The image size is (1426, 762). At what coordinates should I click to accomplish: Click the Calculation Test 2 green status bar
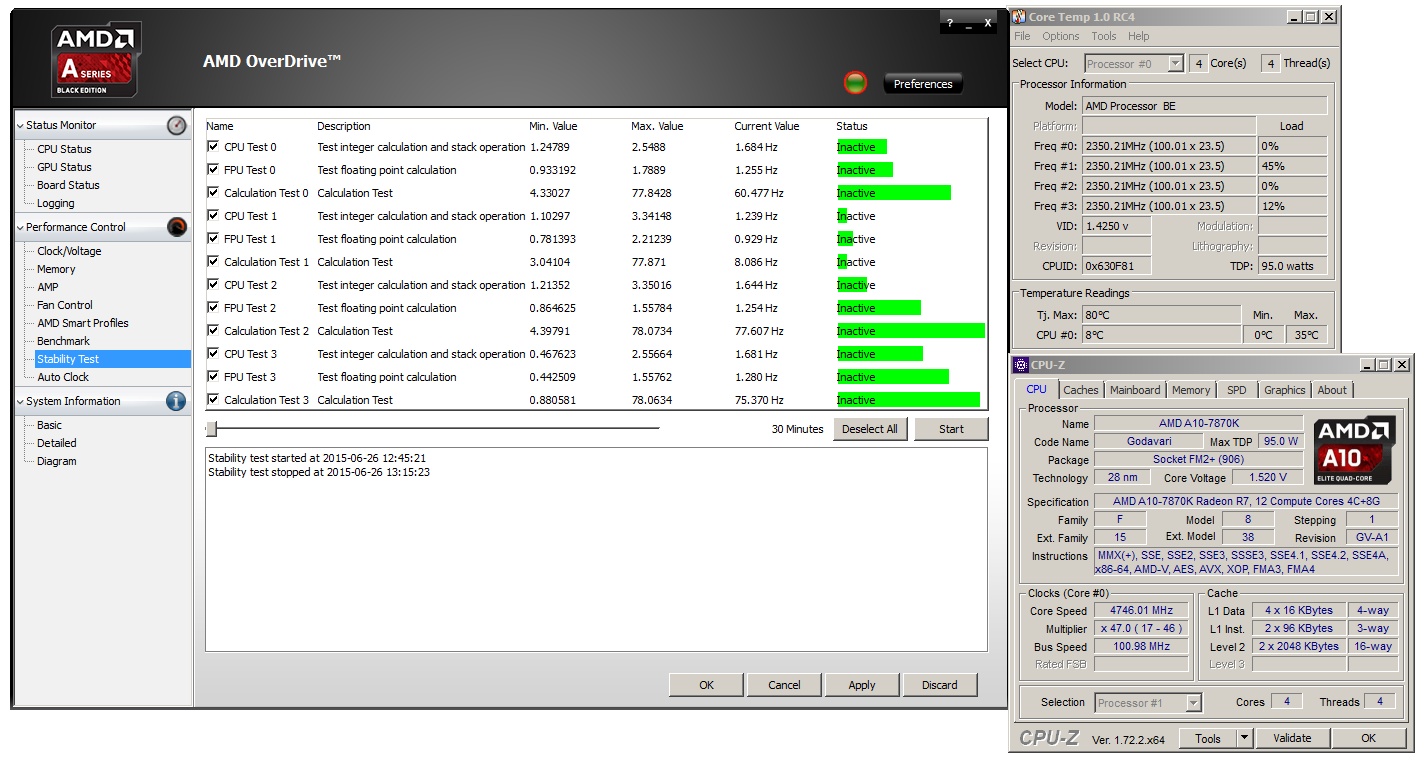click(911, 331)
